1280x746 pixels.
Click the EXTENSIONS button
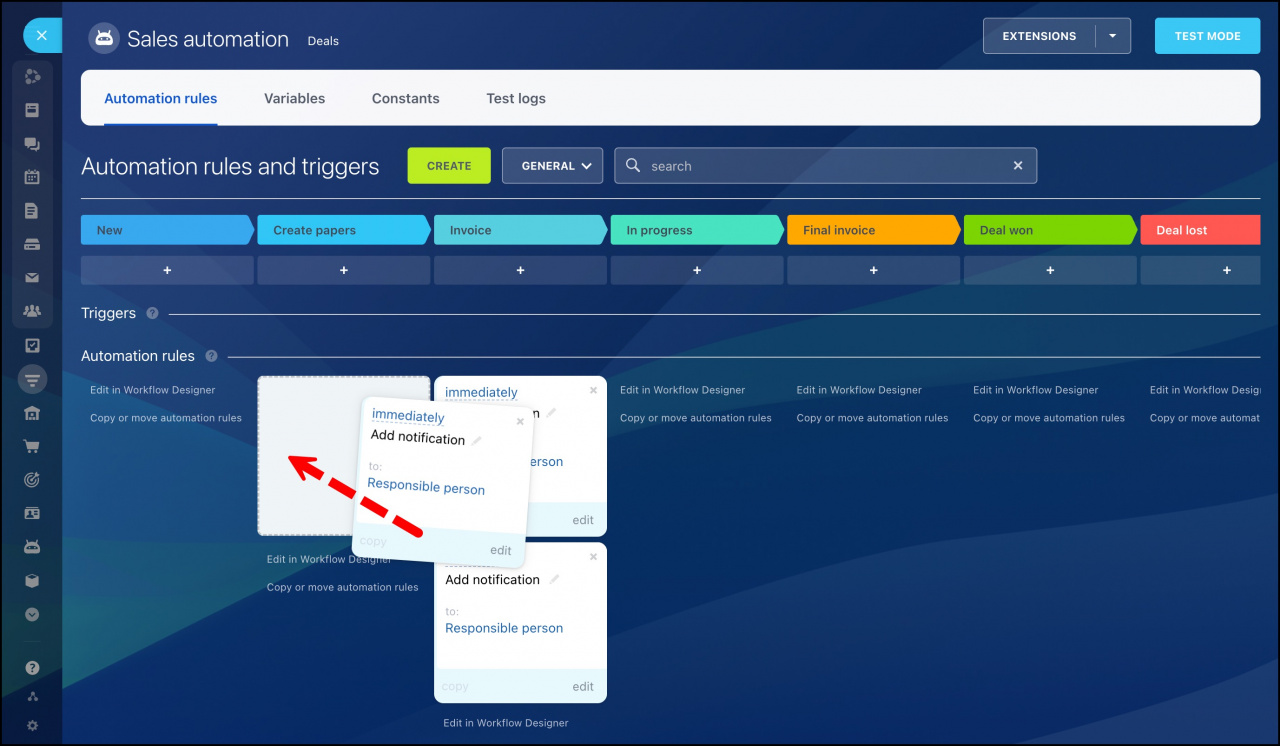pyautogui.click(x=1040, y=36)
